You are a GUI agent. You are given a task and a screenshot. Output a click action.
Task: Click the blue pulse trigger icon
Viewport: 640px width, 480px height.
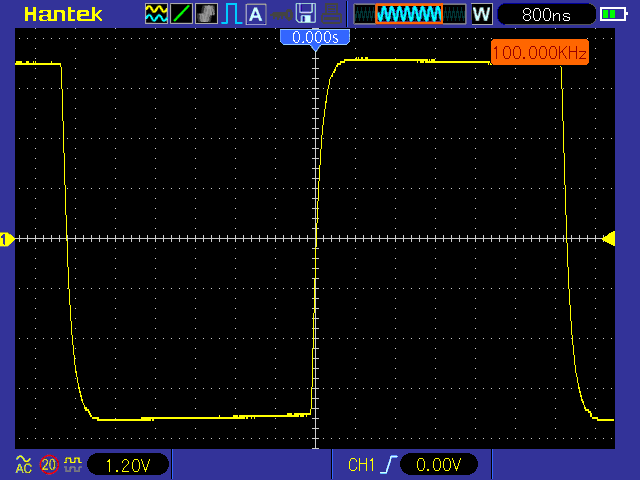tap(231, 13)
